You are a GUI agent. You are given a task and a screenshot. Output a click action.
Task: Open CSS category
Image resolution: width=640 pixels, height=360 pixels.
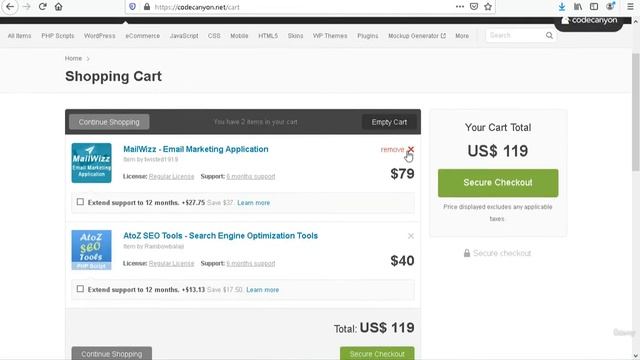pos(214,36)
